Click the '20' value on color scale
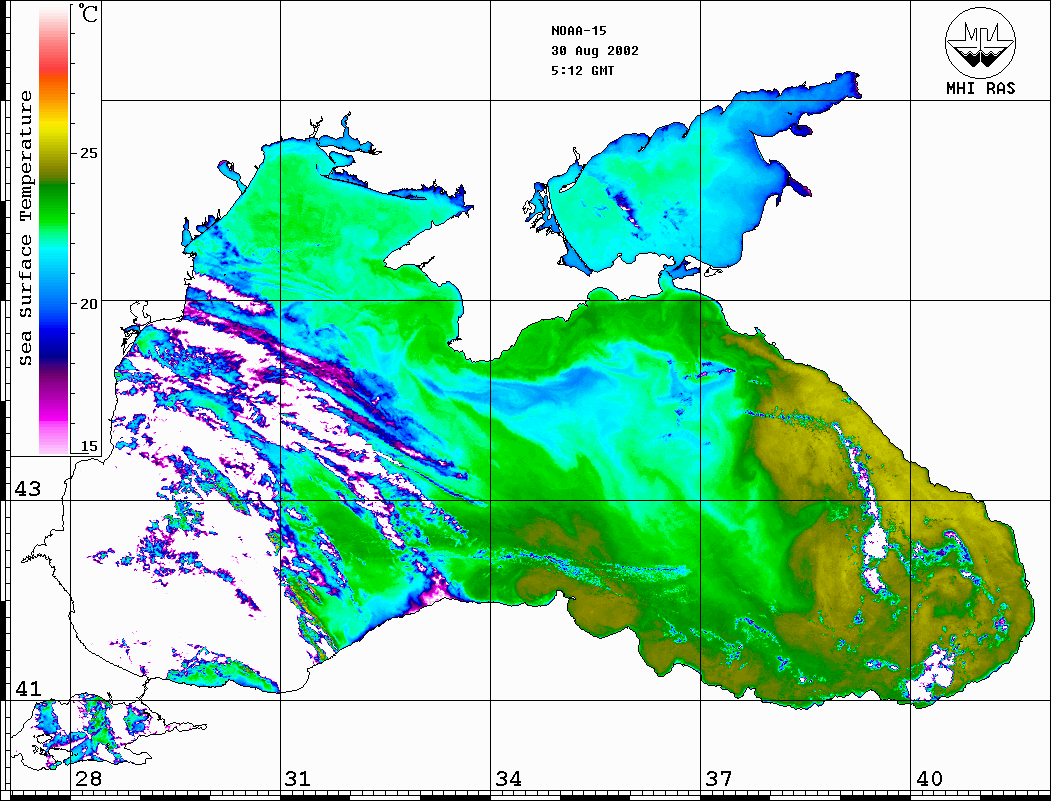The image size is (1051, 801). pyautogui.click(x=88, y=304)
